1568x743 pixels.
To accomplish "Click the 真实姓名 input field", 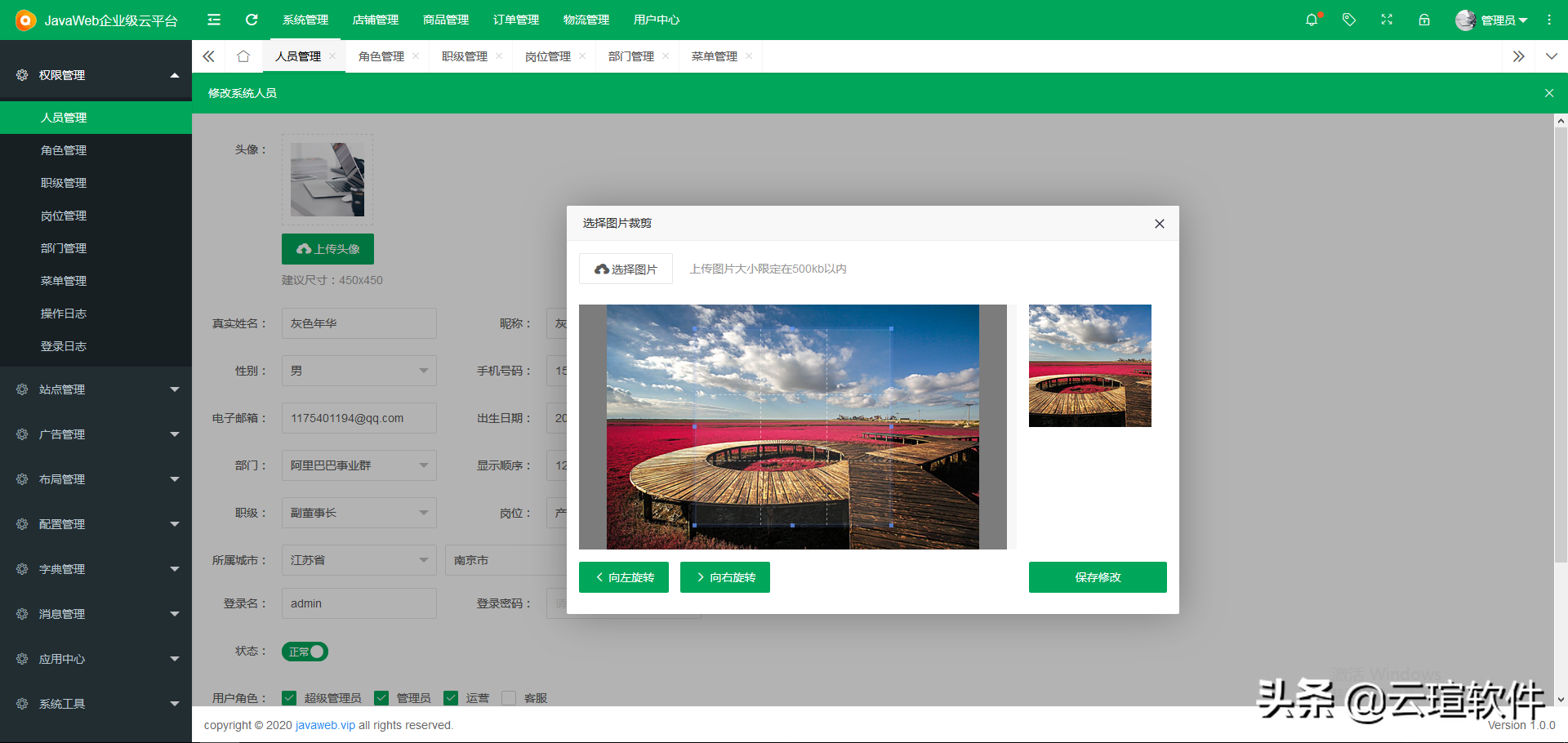I will tap(359, 323).
